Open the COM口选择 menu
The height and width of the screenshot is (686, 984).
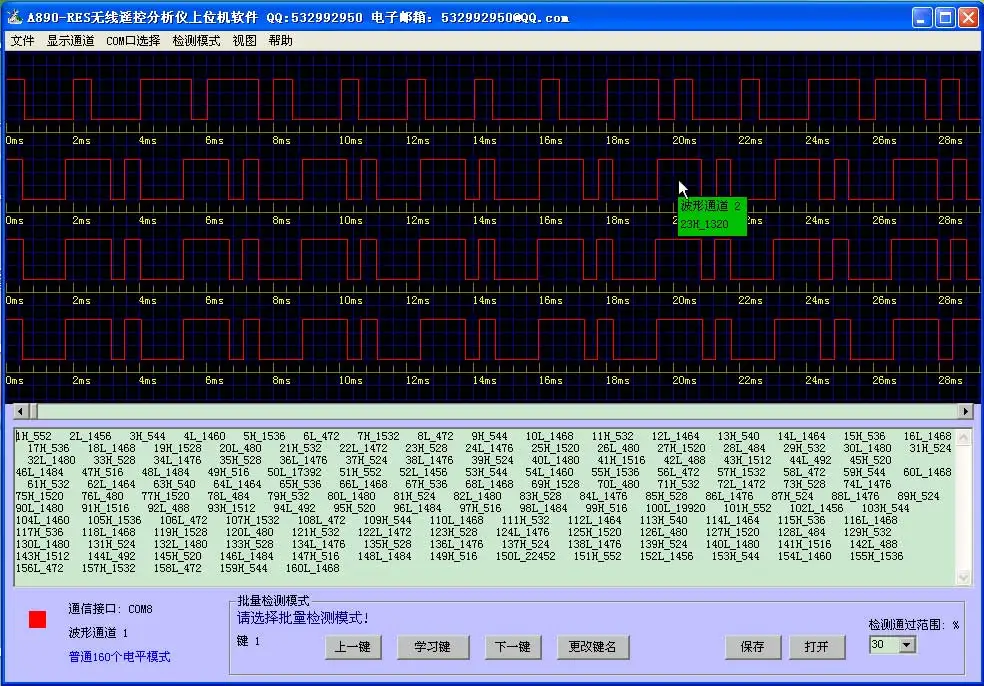coord(133,41)
